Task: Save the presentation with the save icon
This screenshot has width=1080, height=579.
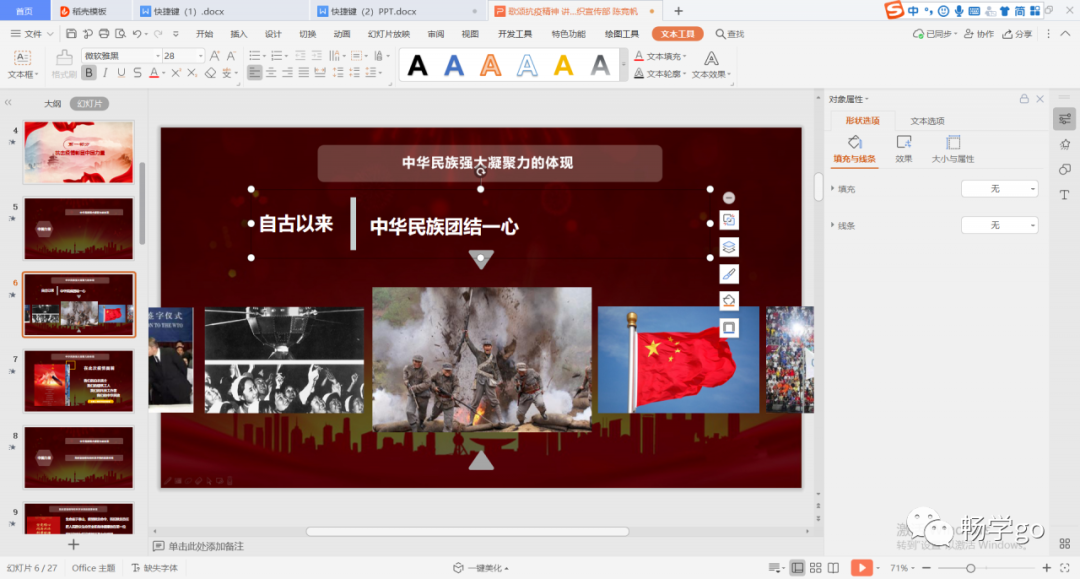Action: (x=71, y=34)
